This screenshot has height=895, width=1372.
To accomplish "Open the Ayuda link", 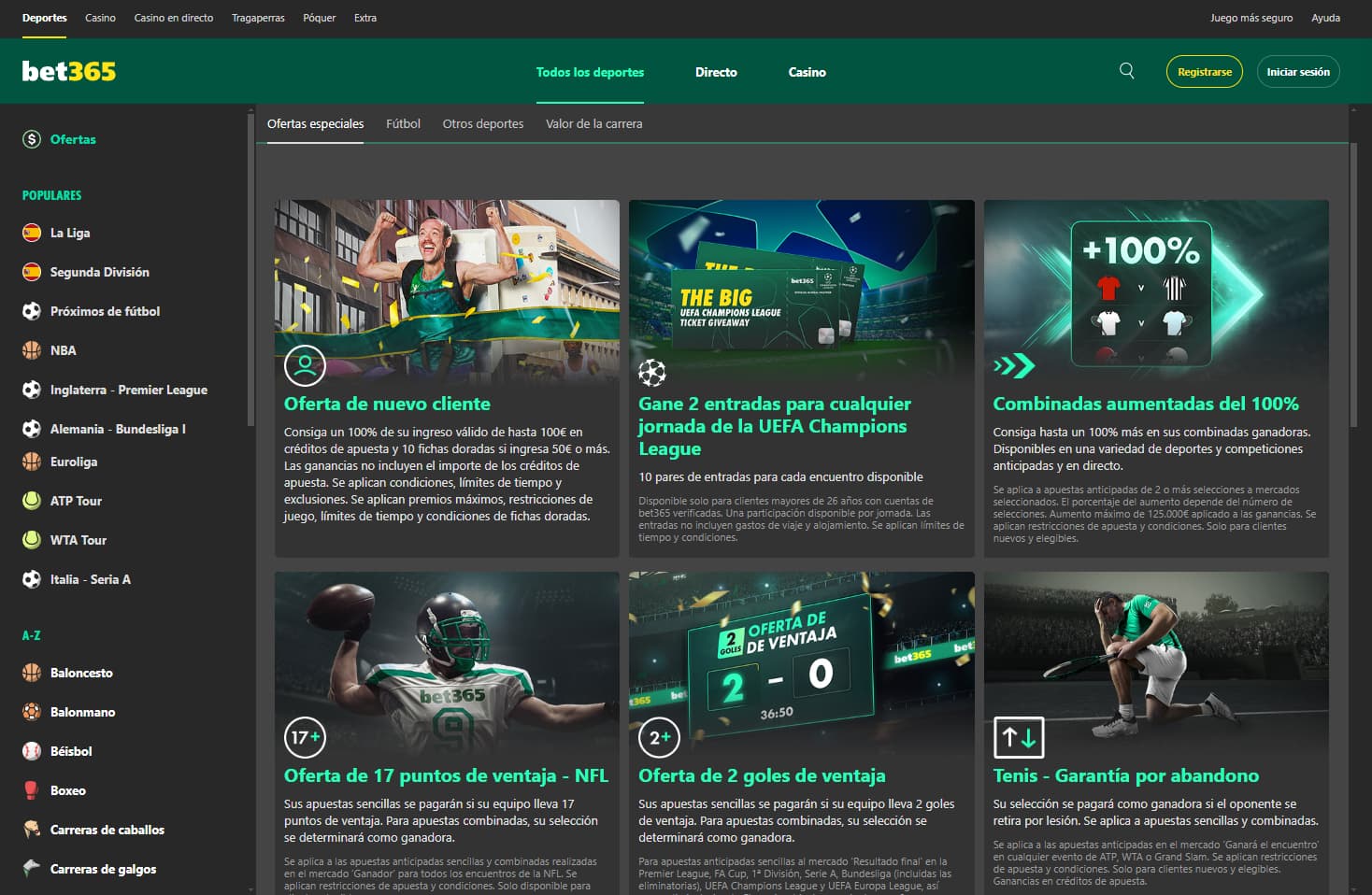I will tap(1326, 17).
